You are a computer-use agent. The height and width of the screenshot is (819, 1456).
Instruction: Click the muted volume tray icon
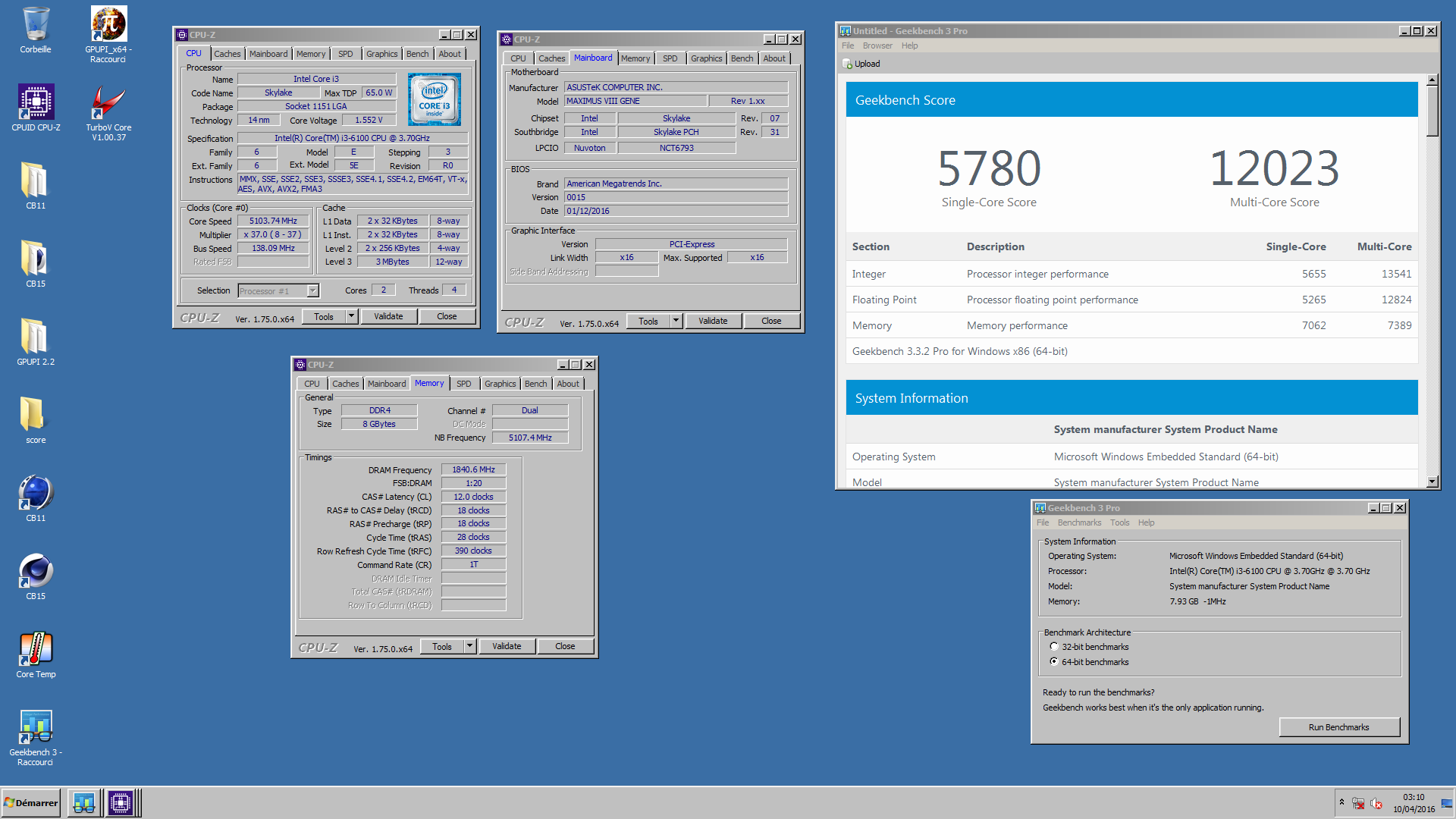[x=1376, y=803]
